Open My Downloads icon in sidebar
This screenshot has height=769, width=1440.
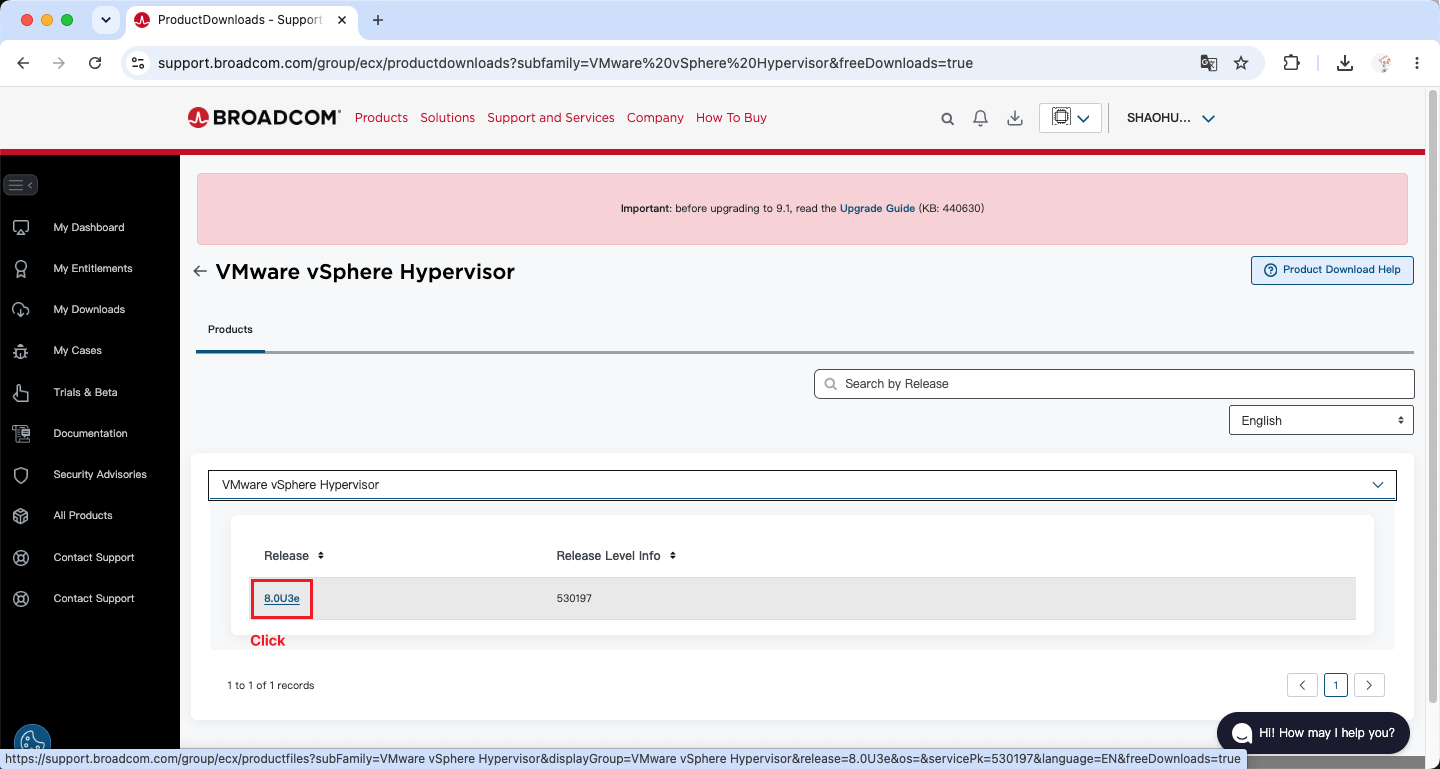(x=20, y=310)
